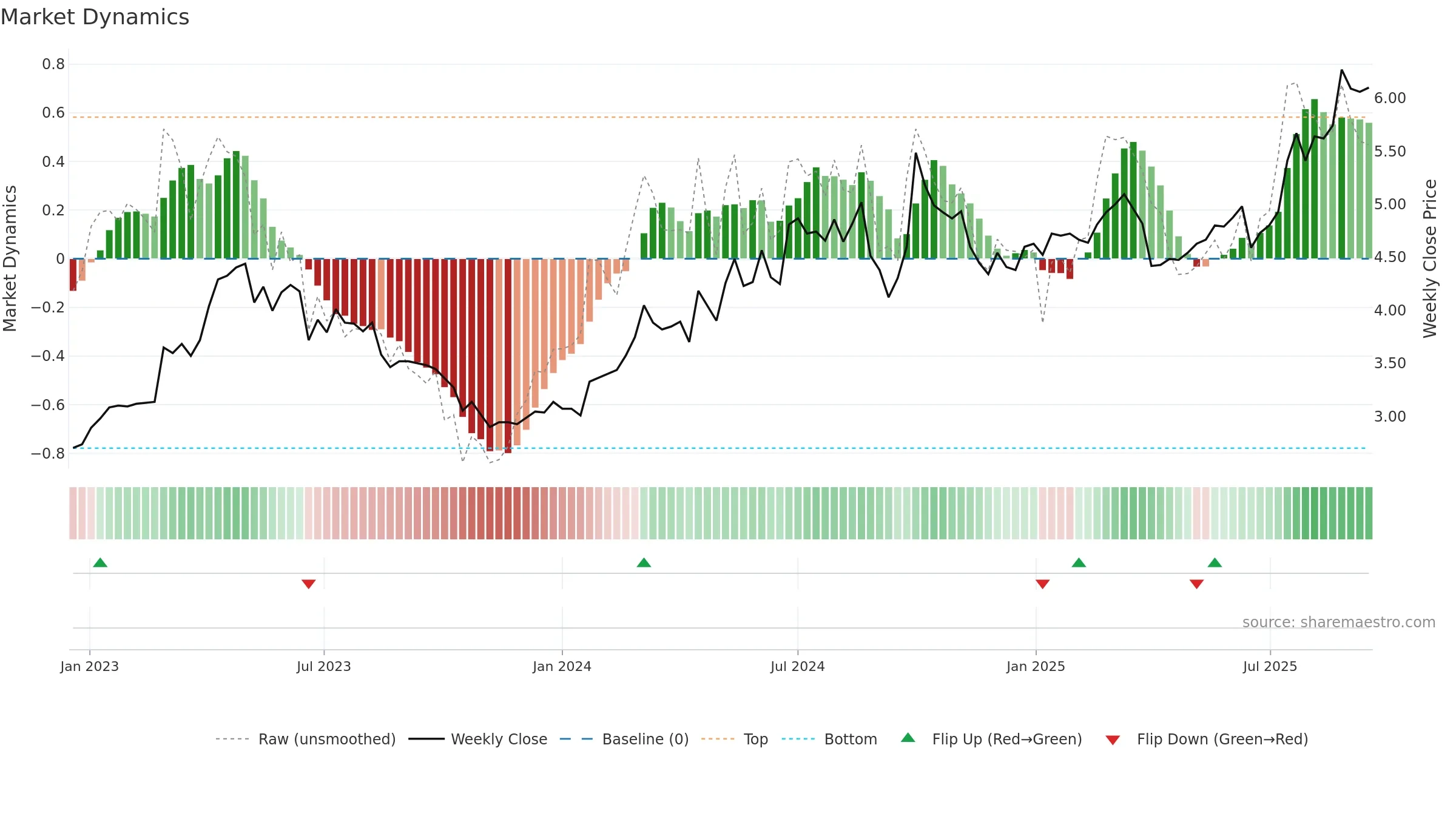
Task: Click the Jul 2023 x-axis label
Action: (x=324, y=666)
